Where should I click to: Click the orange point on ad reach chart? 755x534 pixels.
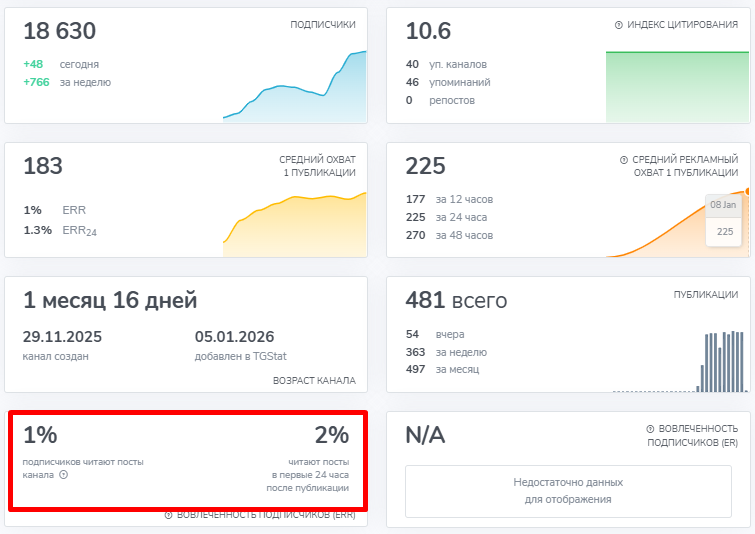(747, 190)
